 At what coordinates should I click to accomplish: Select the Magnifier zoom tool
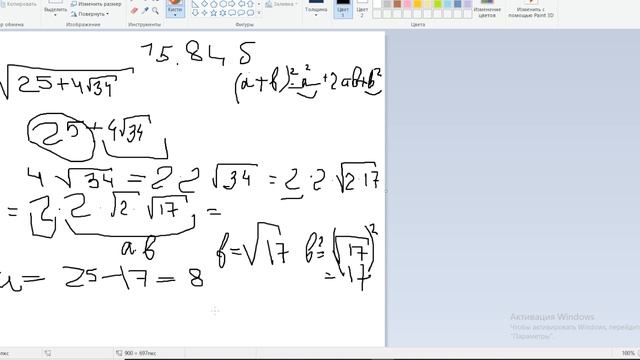click(156, 11)
